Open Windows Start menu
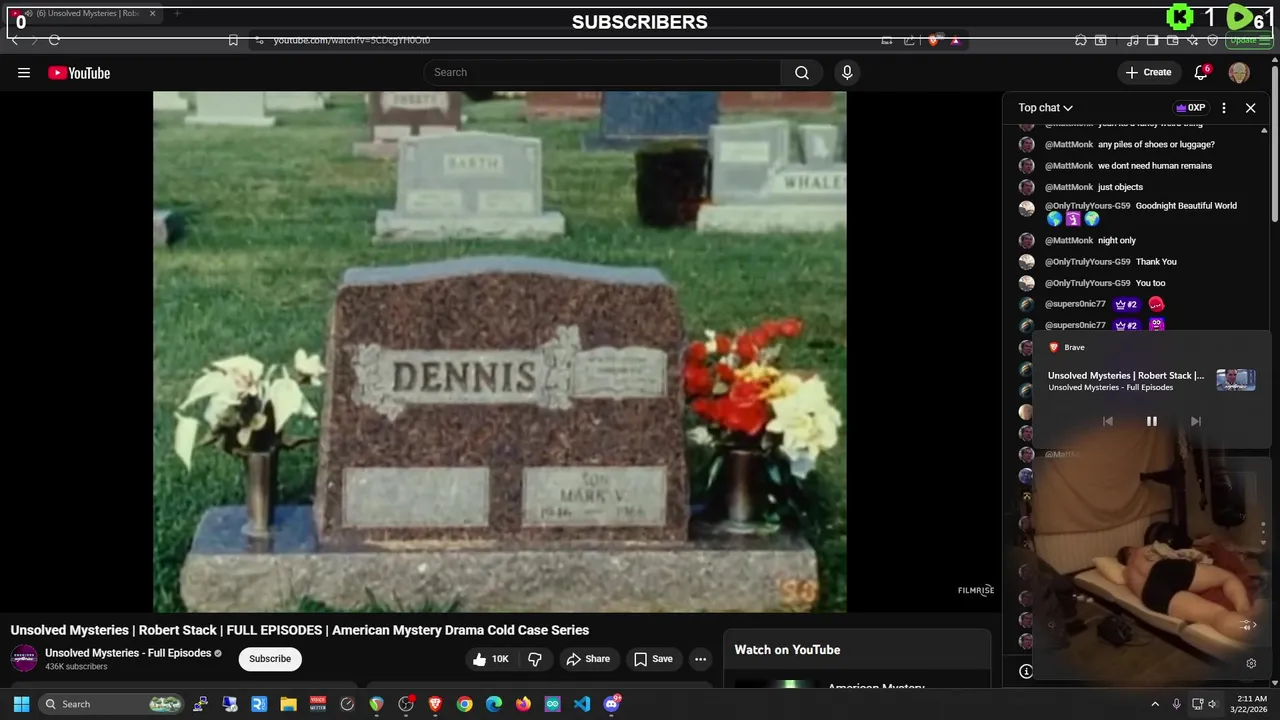 (21, 704)
